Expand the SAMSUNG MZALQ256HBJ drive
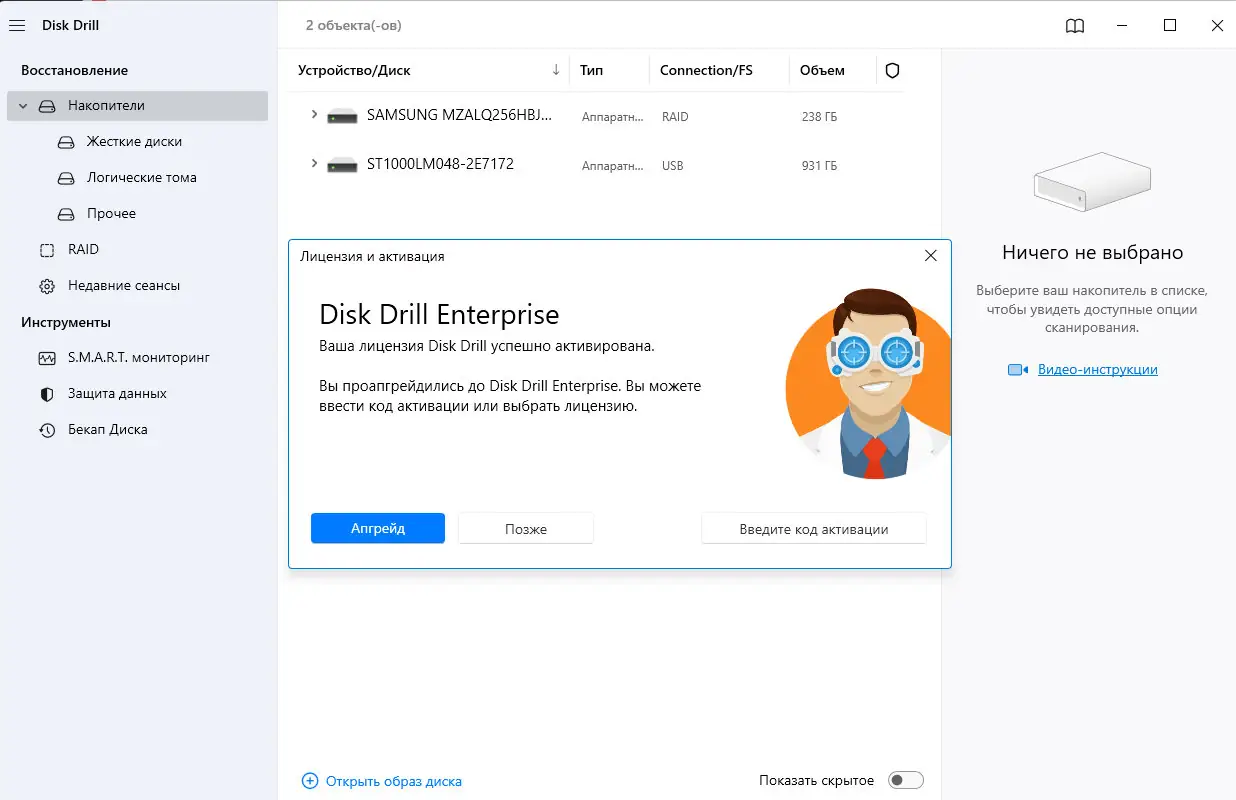 pyautogui.click(x=313, y=115)
